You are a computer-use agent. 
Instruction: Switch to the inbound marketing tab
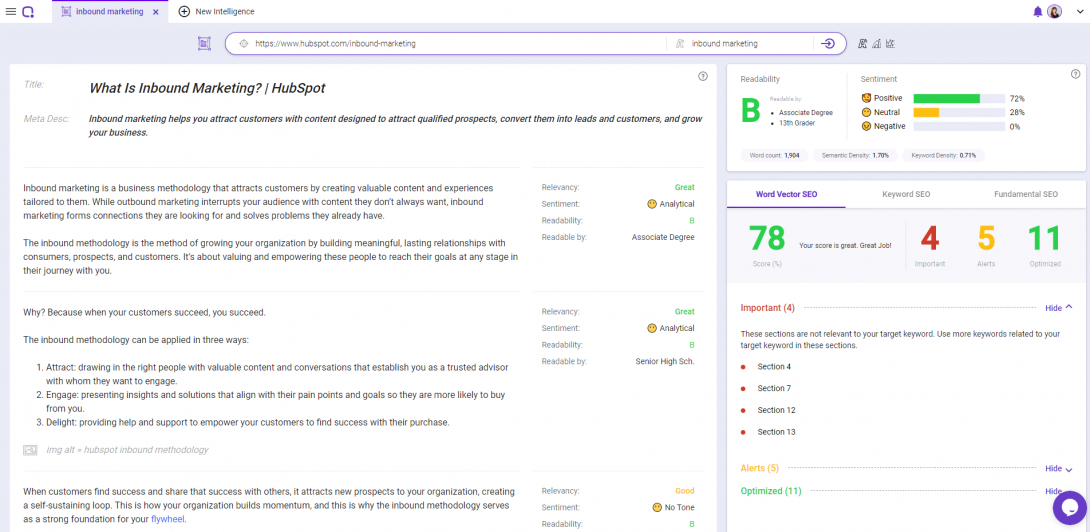pyautogui.click(x=110, y=12)
